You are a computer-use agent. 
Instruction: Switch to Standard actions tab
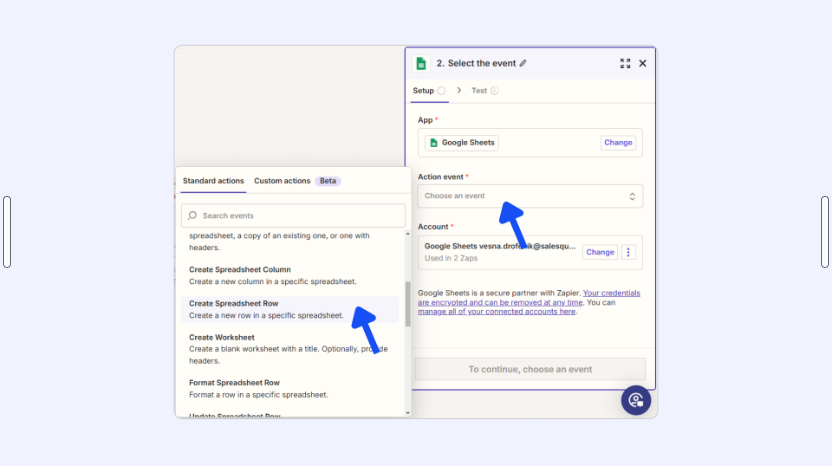[213, 181]
